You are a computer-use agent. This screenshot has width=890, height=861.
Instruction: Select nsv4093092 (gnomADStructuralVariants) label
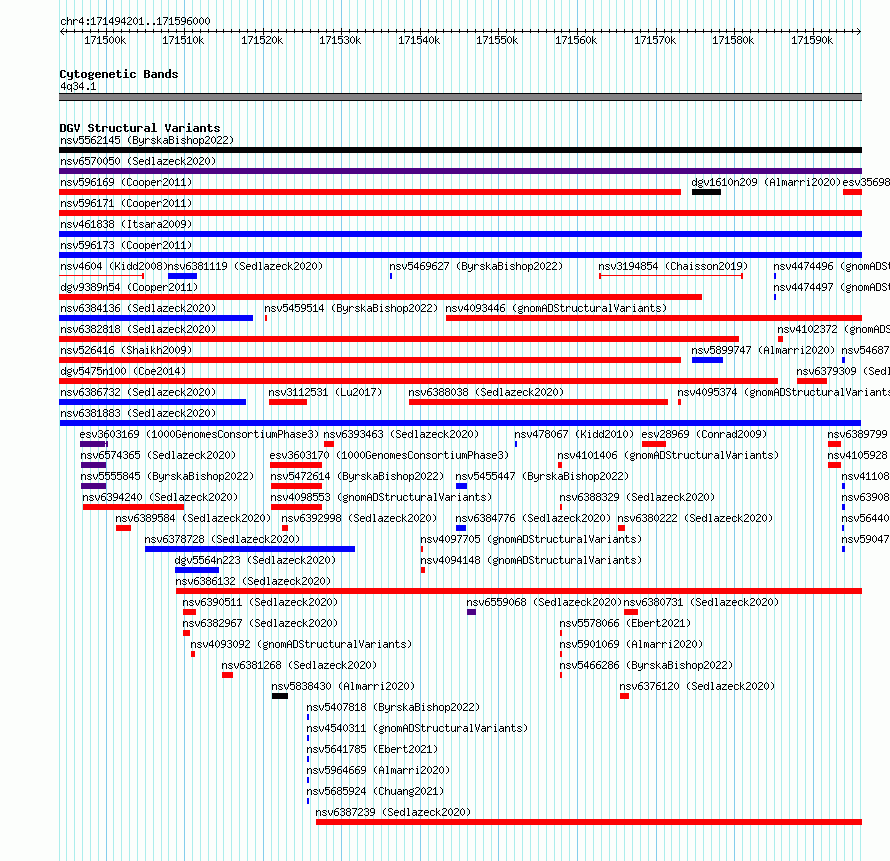tap(301, 644)
